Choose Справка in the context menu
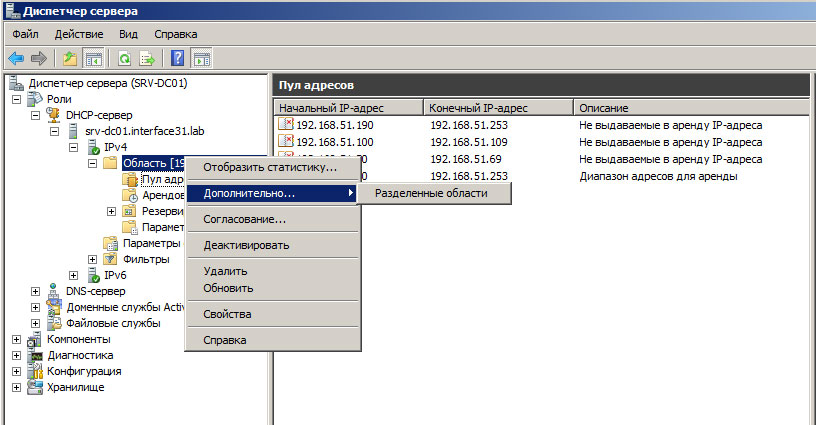 click(273, 340)
